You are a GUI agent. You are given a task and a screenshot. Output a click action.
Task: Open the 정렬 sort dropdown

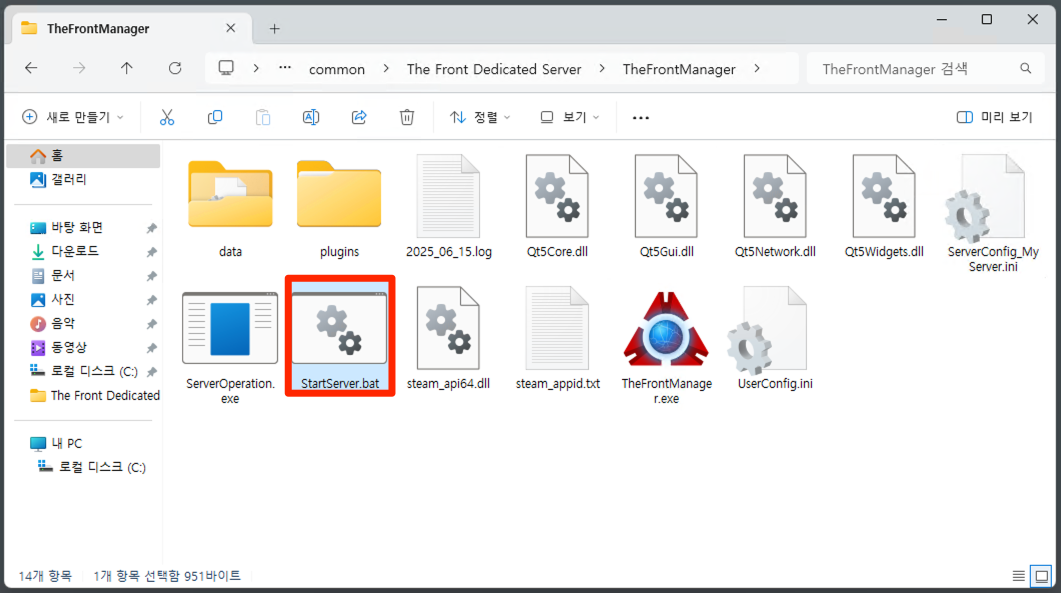(480, 117)
